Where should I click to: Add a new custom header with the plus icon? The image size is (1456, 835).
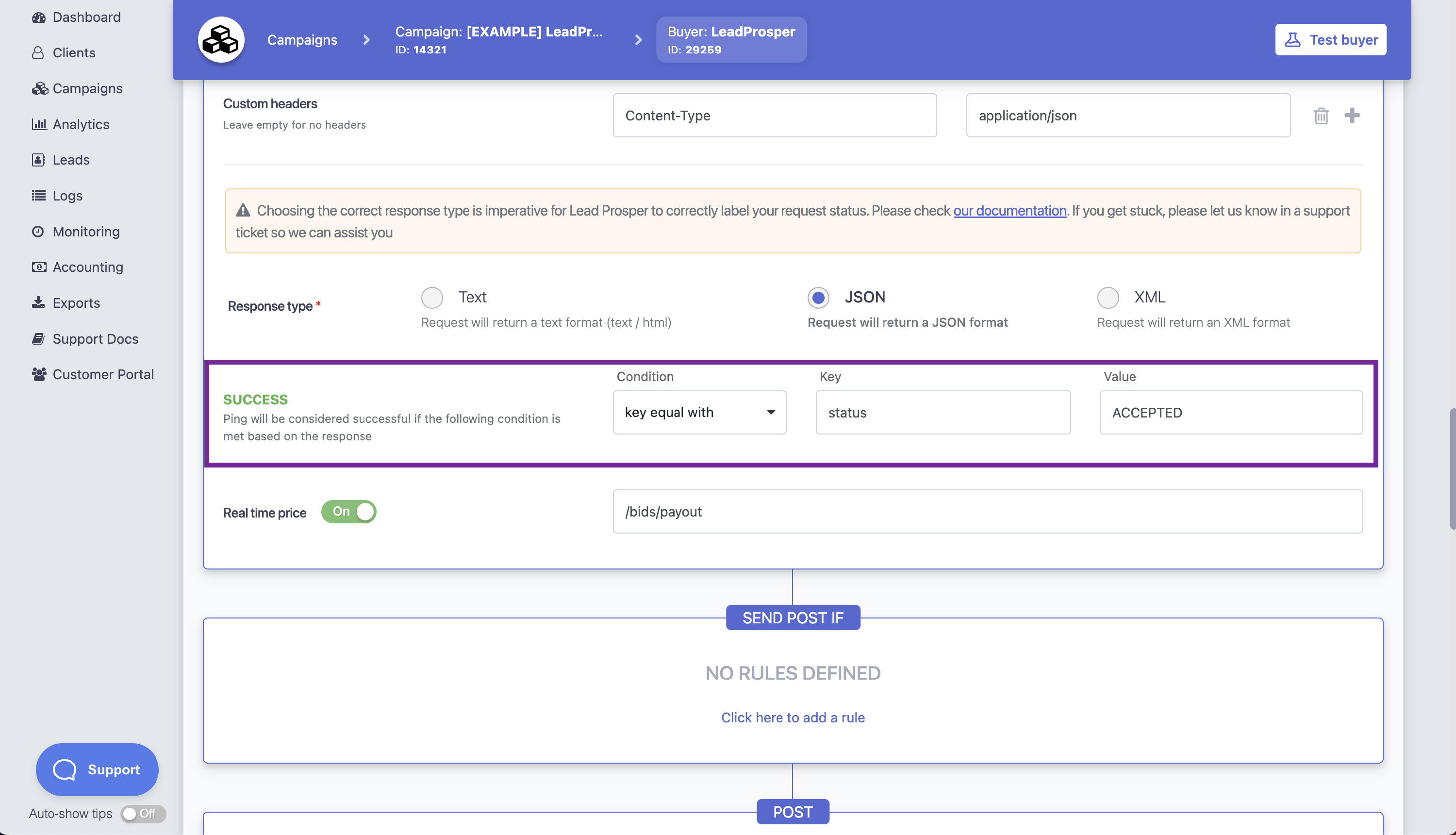coord(1353,115)
